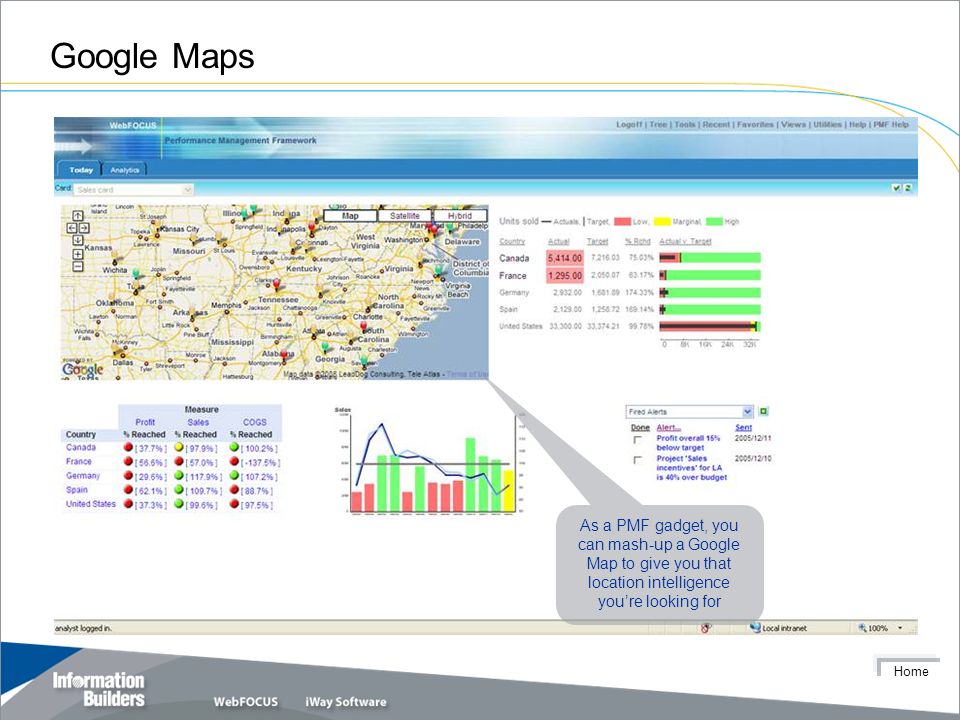Click Recent in the top menu
This screenshot has width=960, height=720.
[716, 124]
